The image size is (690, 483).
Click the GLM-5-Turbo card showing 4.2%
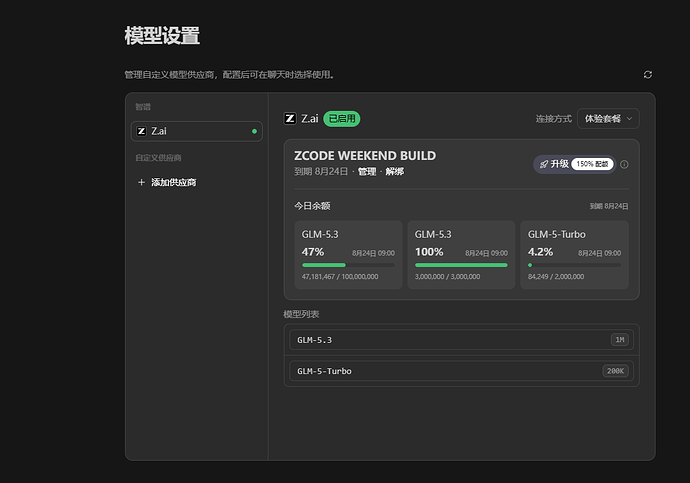574,255
